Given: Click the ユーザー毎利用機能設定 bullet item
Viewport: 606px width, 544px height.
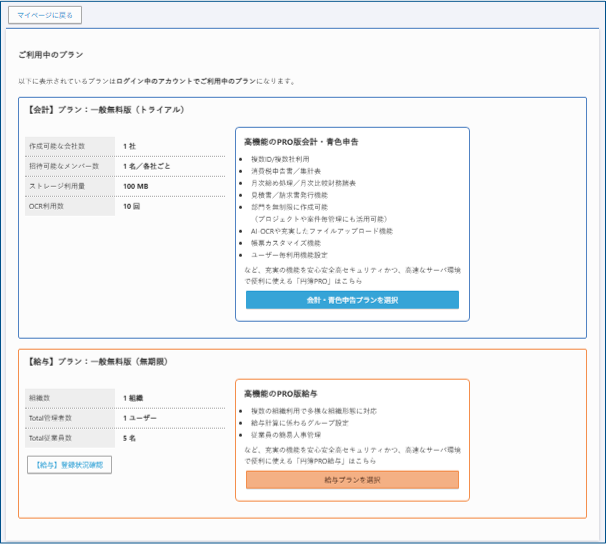Looking at the screenshot, I should point(297,254).
